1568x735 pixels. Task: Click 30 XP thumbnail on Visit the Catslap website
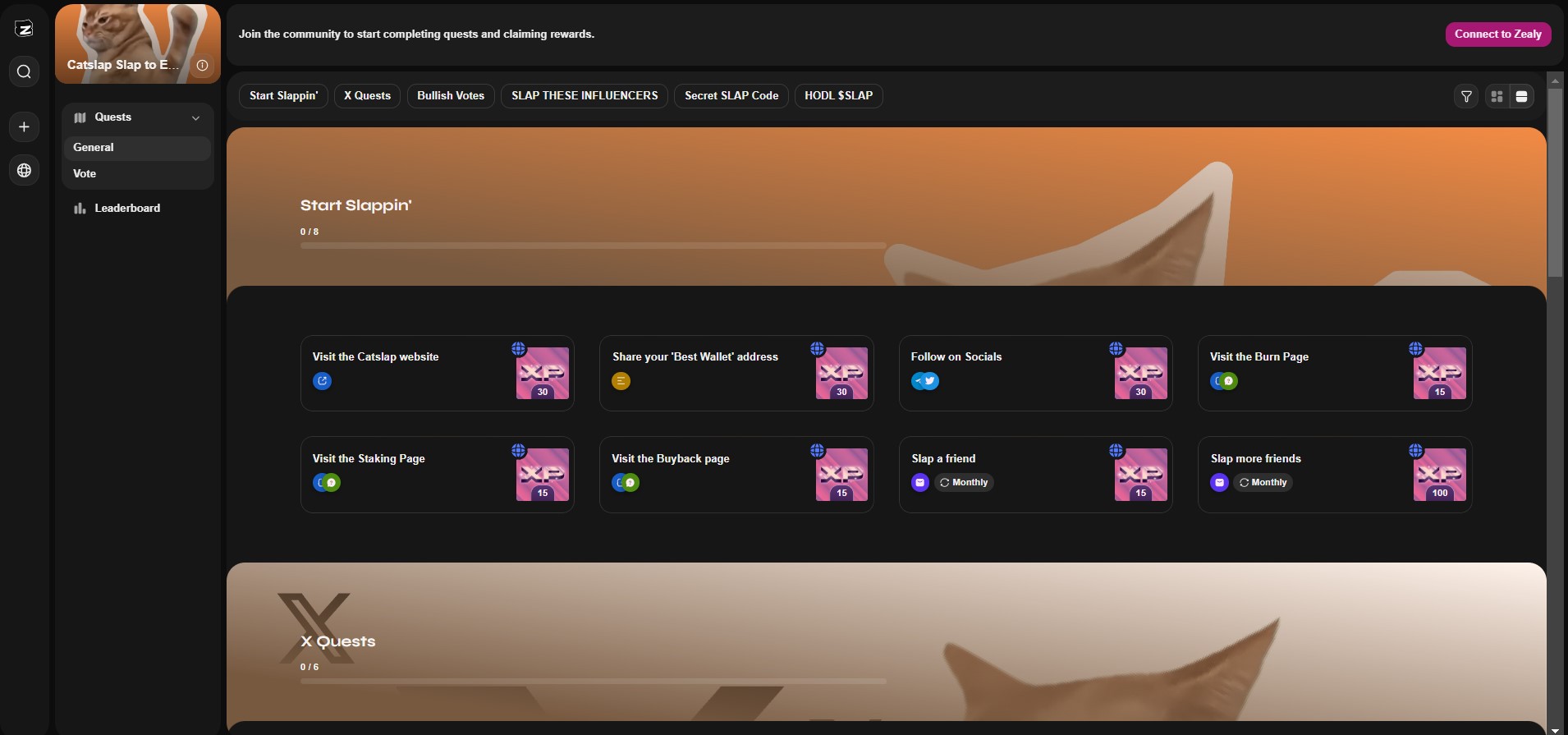point(543,373)
